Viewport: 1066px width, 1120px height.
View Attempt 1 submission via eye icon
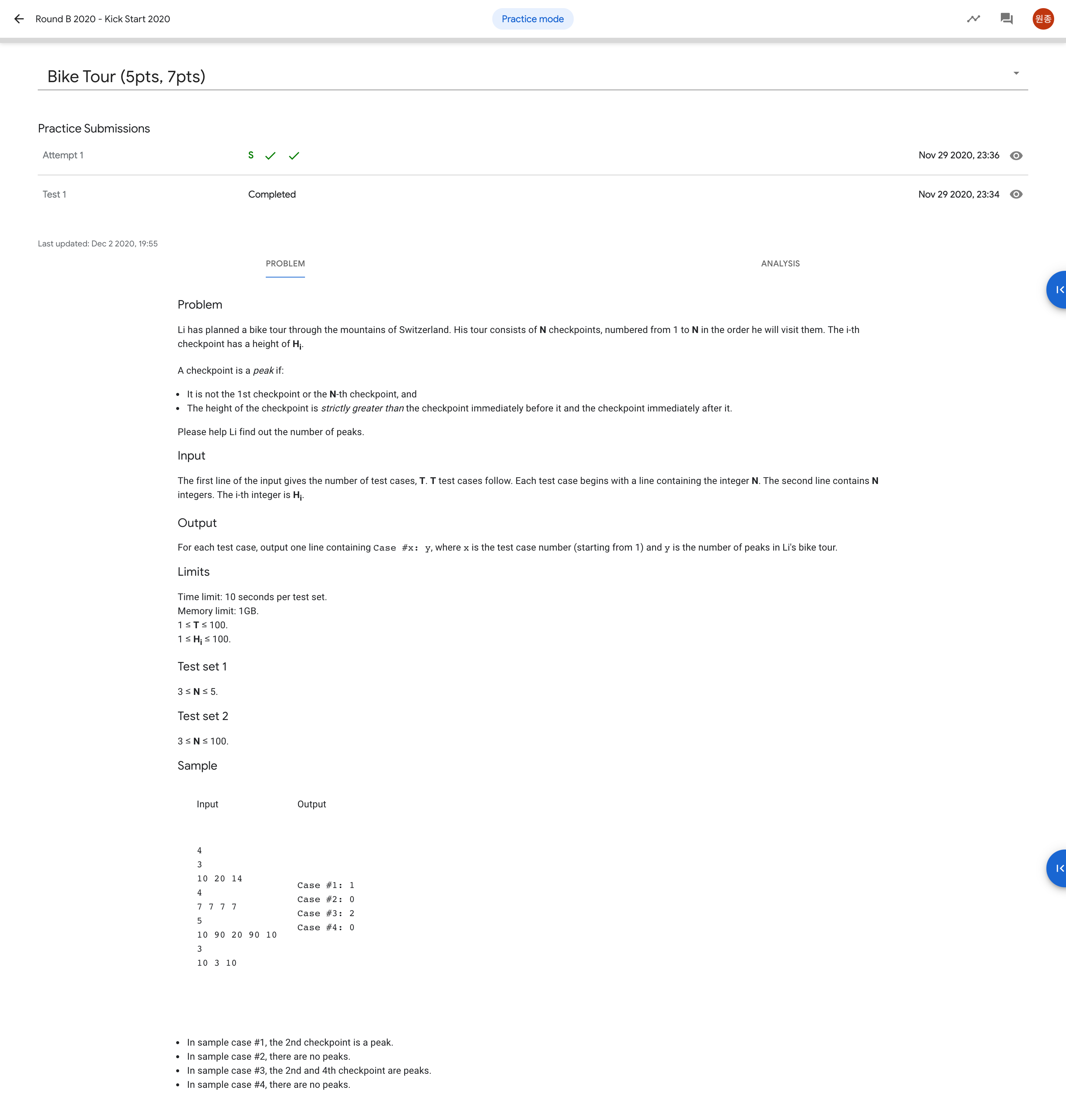(x=1016, y=156)
